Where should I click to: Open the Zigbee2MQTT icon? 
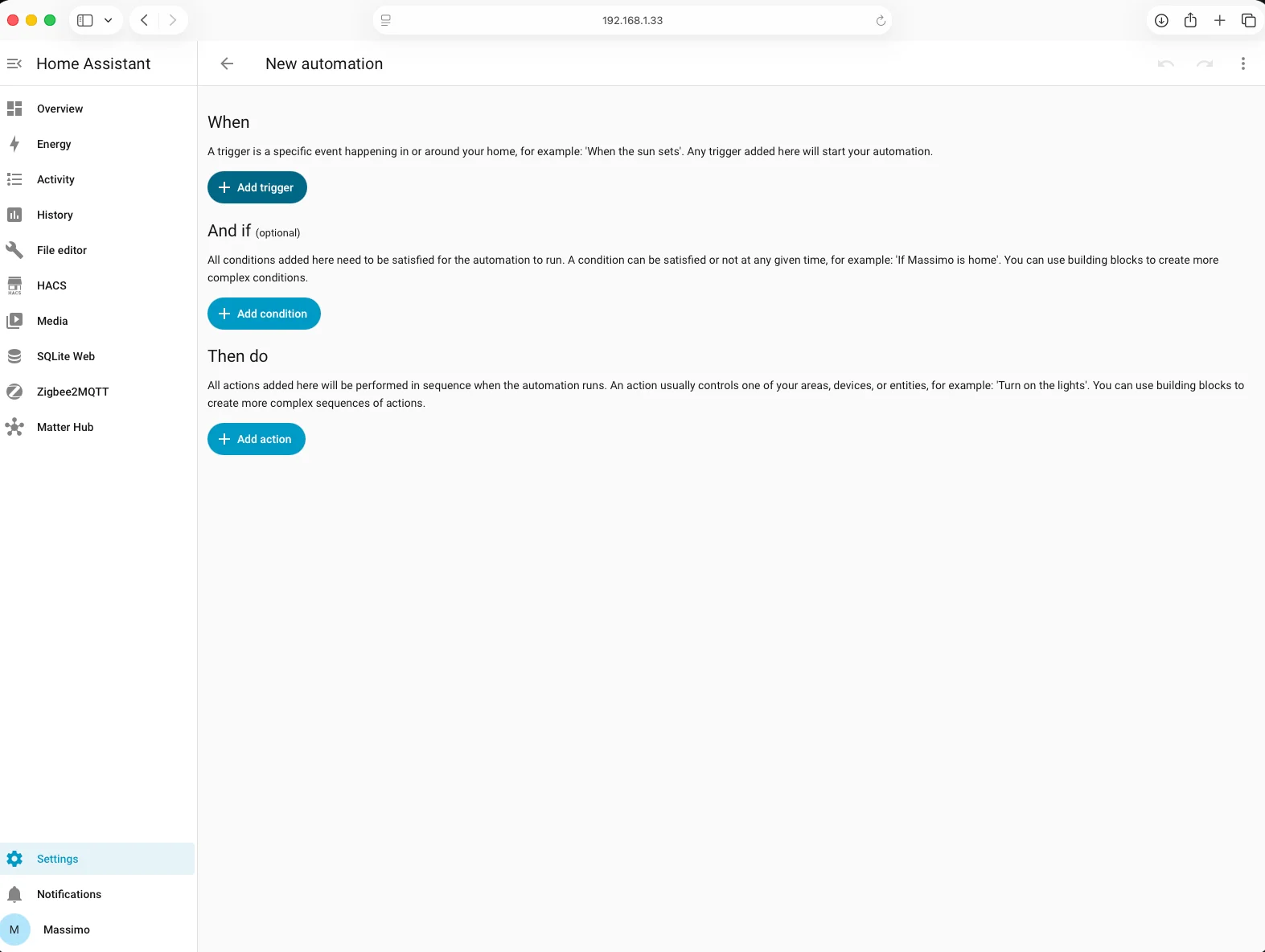14,392
